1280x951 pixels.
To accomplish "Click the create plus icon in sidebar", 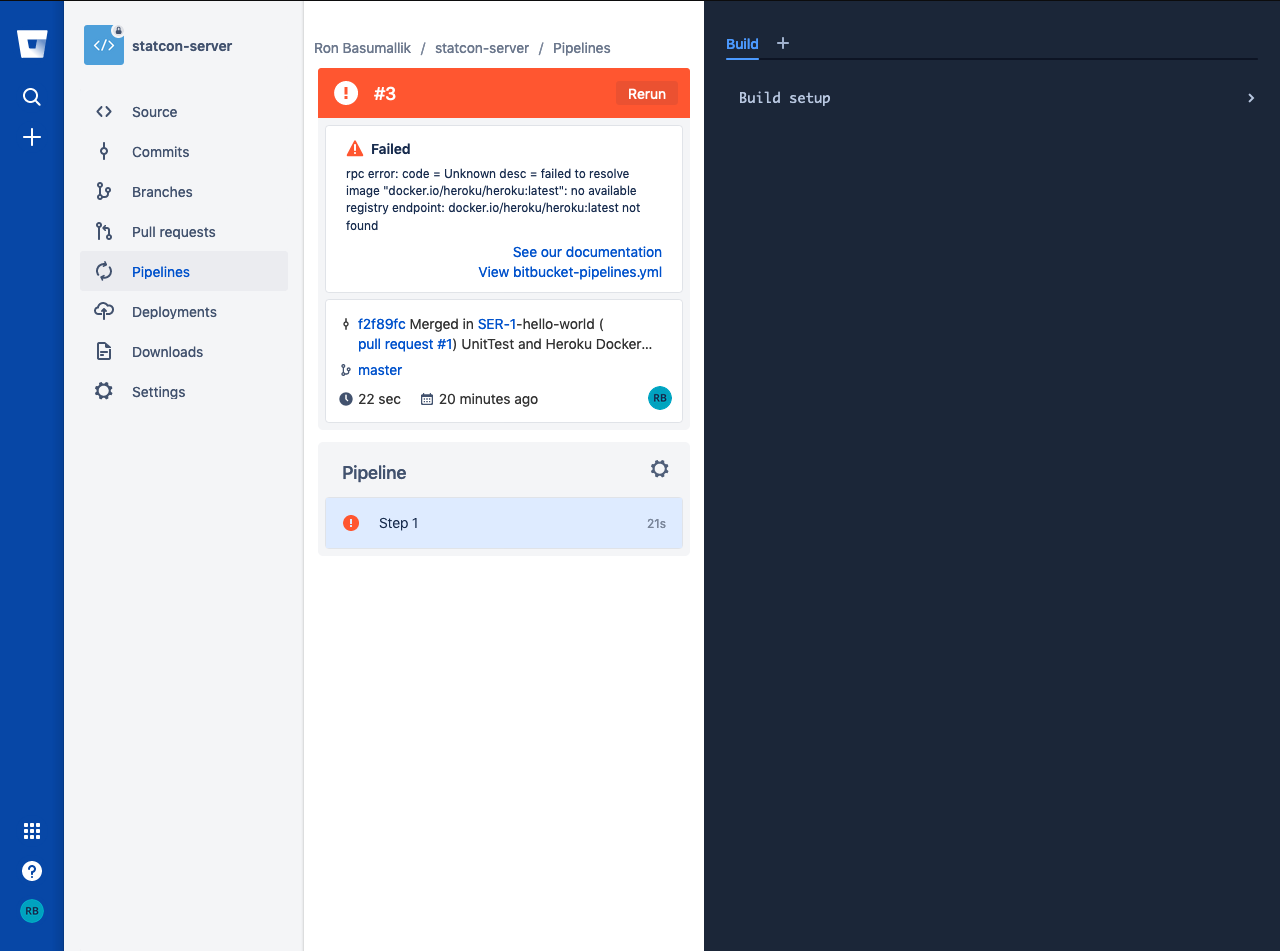I will (32, 137).
